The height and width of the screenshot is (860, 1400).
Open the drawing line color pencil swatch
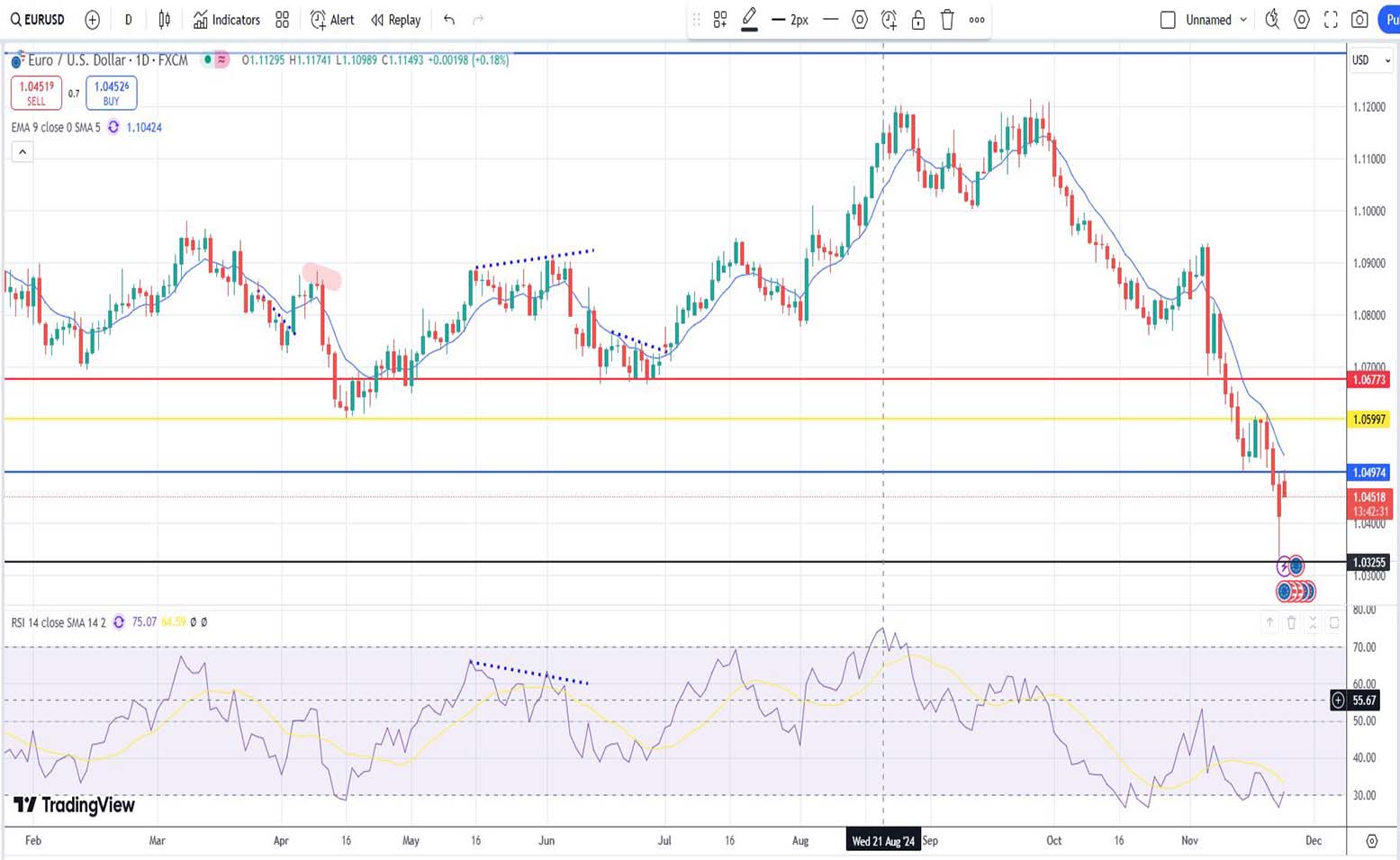tap(749, 20)
